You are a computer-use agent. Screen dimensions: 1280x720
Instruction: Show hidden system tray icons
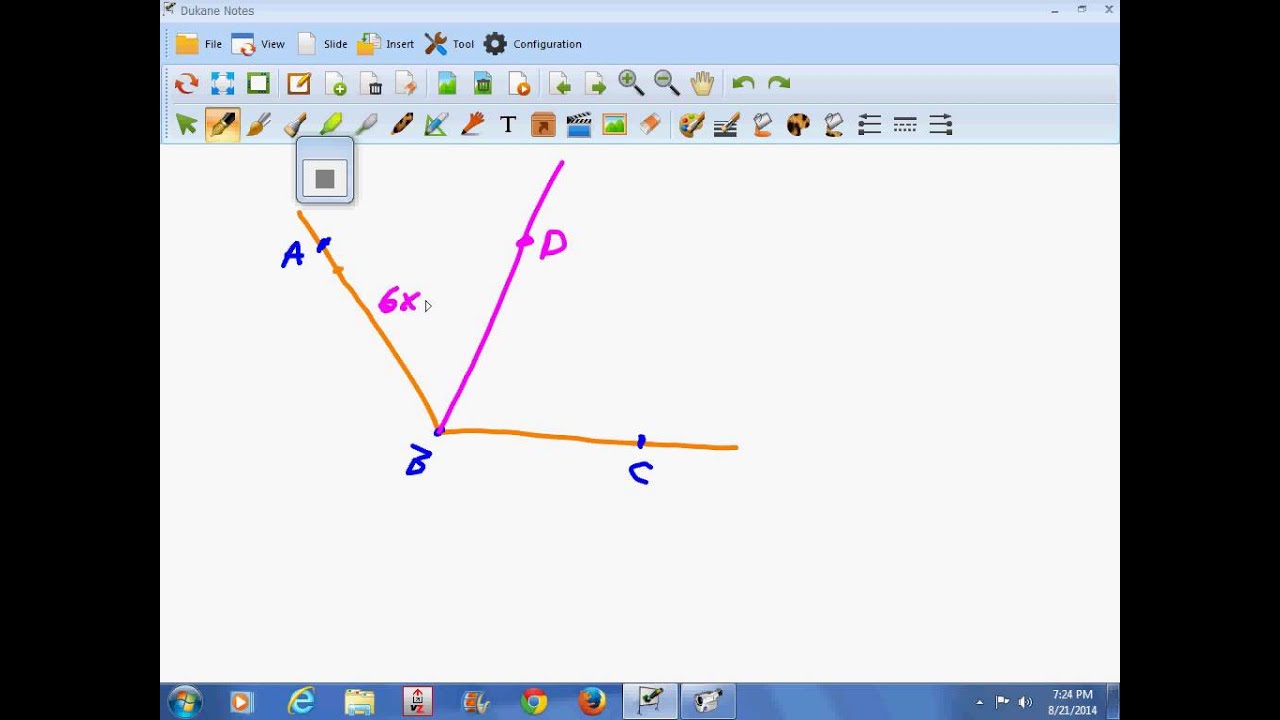980,702
